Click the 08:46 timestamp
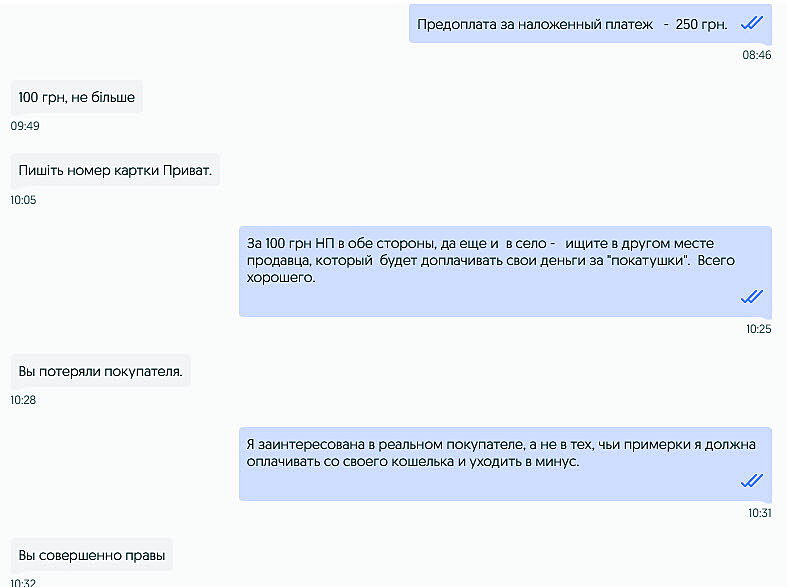Image resolution: width=787 pixels, height=587 pixels. coord(756,55)
